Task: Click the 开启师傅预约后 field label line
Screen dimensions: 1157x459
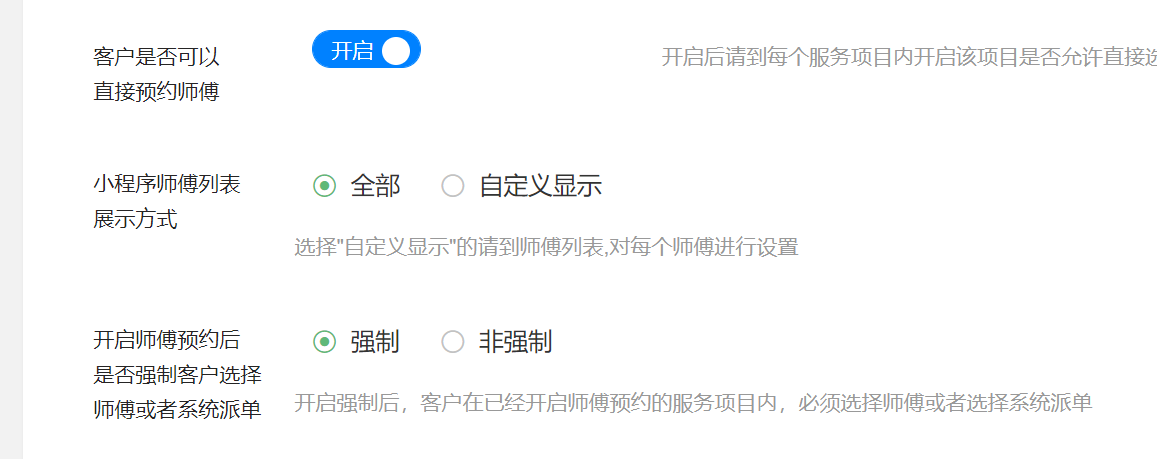Action: pos(167,340)
